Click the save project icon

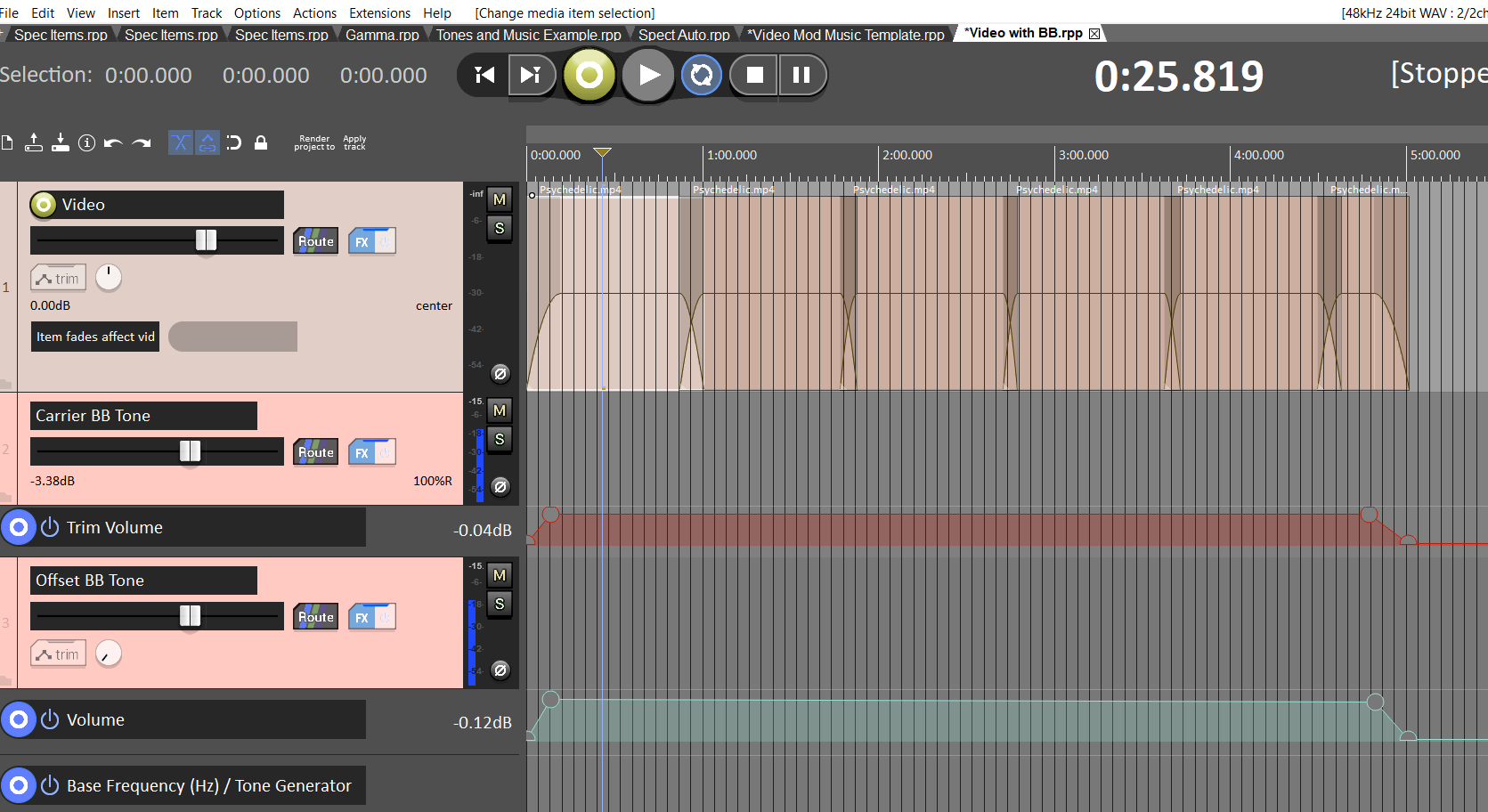coord(60,142)
